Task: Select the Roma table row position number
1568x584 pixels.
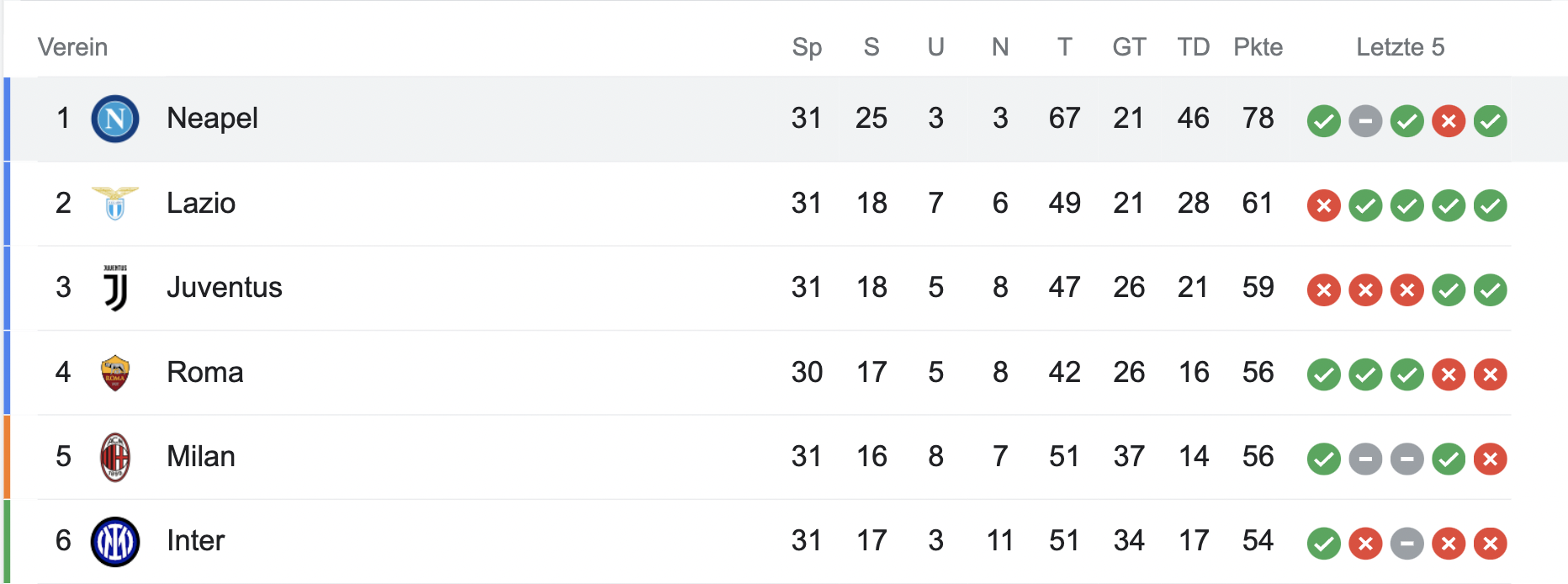Action: click(63, 372)
